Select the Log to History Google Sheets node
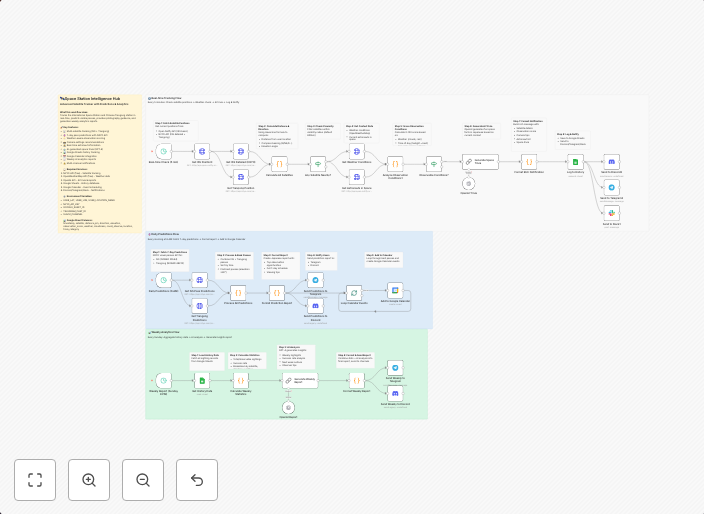 (576, 162)
